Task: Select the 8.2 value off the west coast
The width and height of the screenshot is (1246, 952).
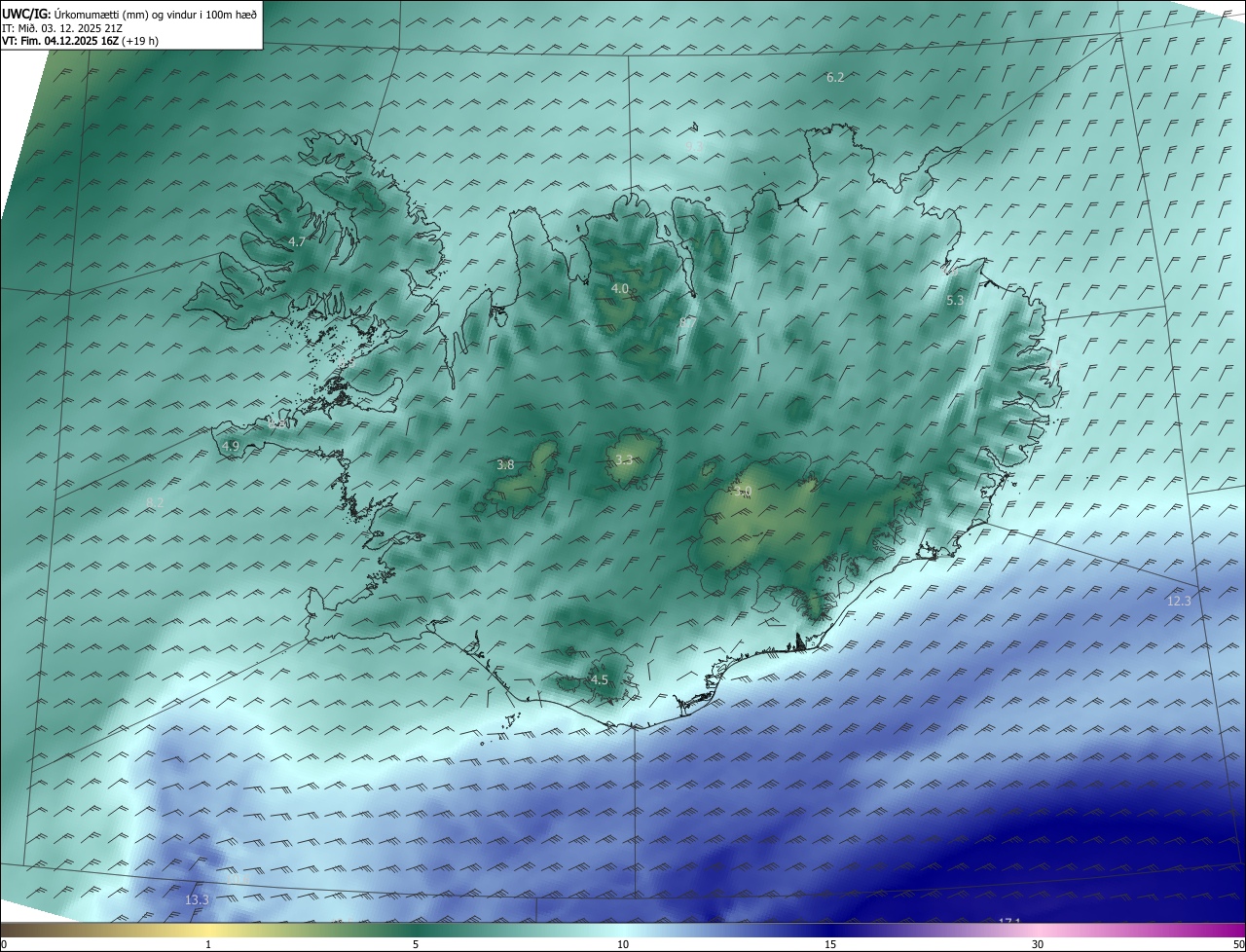Action: click(155, 502)
